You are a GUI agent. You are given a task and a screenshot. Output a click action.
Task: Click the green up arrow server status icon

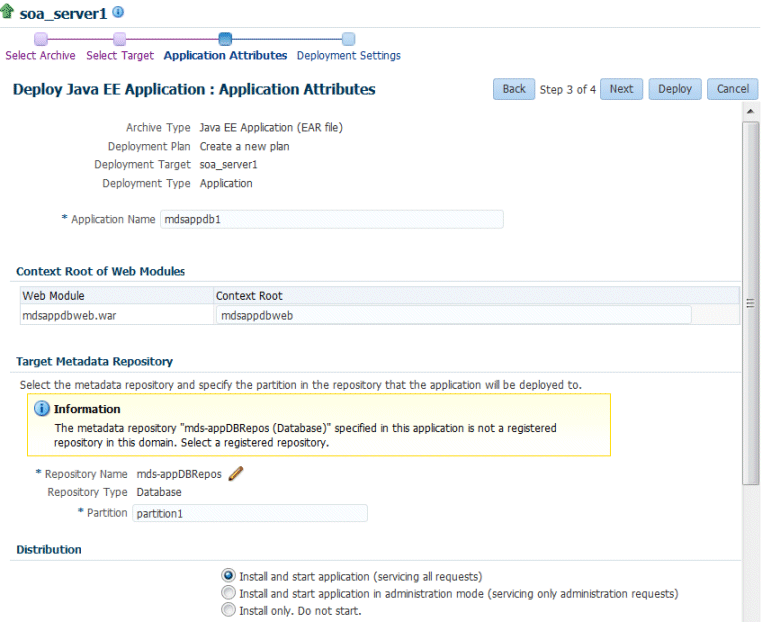tap(7, 11)
